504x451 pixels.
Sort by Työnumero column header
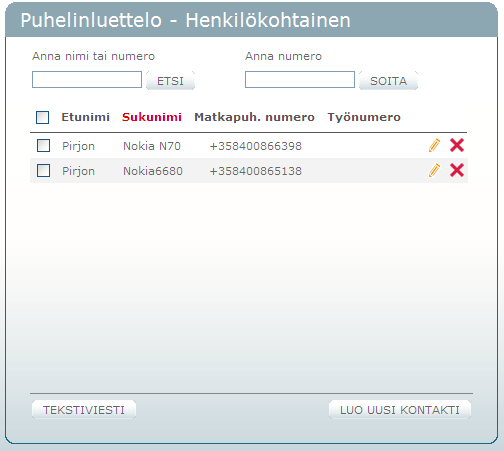(364, 117)
